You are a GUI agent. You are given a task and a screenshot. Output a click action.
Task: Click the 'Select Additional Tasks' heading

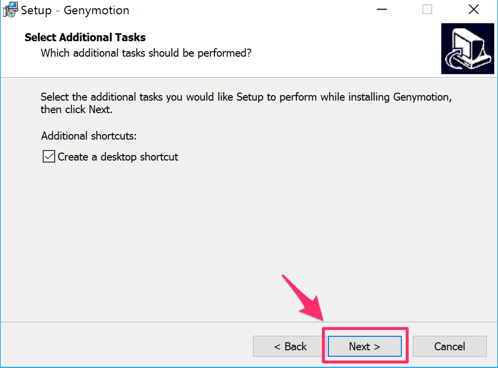tap(85, 37)
